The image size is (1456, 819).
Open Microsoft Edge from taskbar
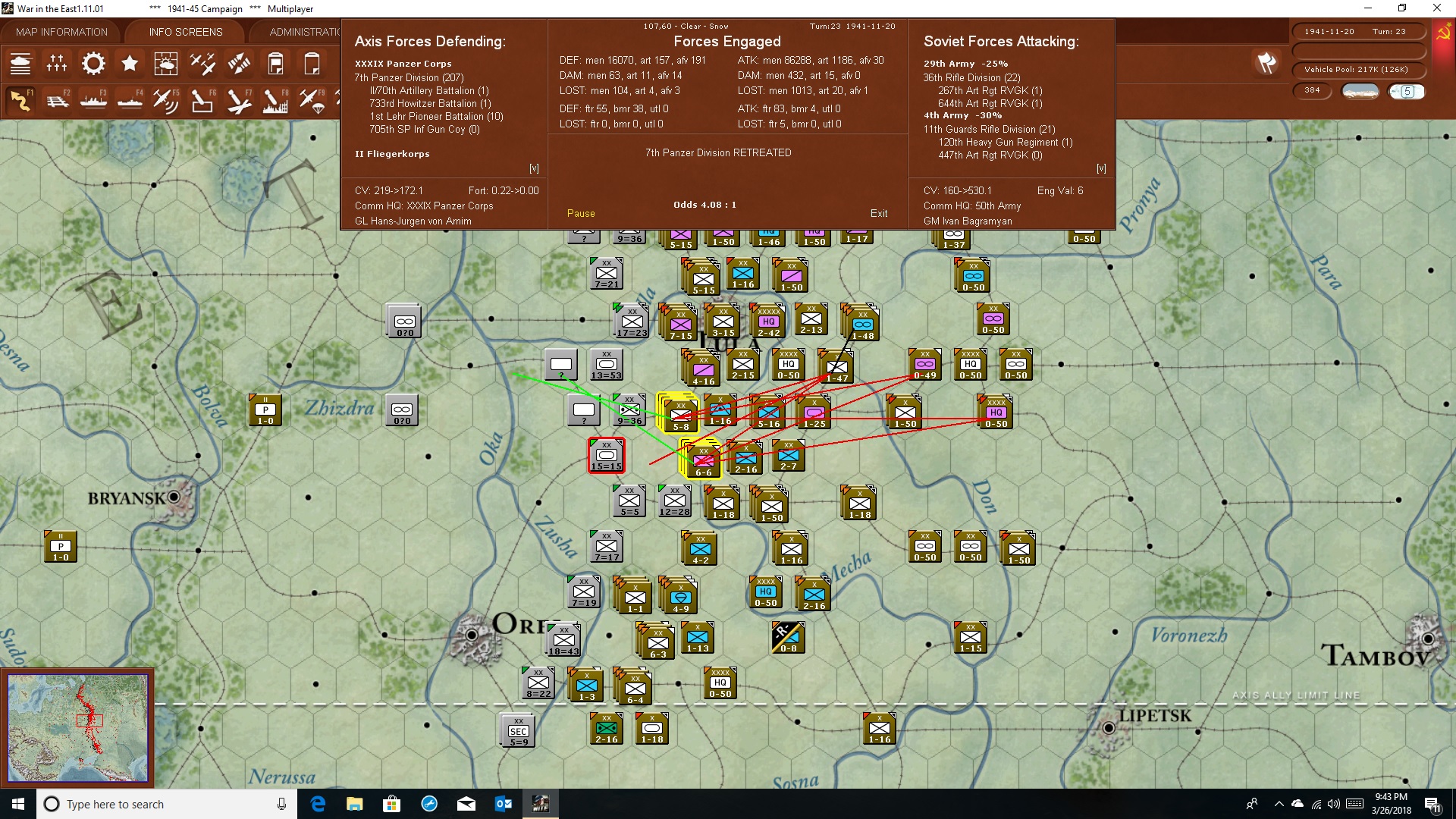coord(318,804)
